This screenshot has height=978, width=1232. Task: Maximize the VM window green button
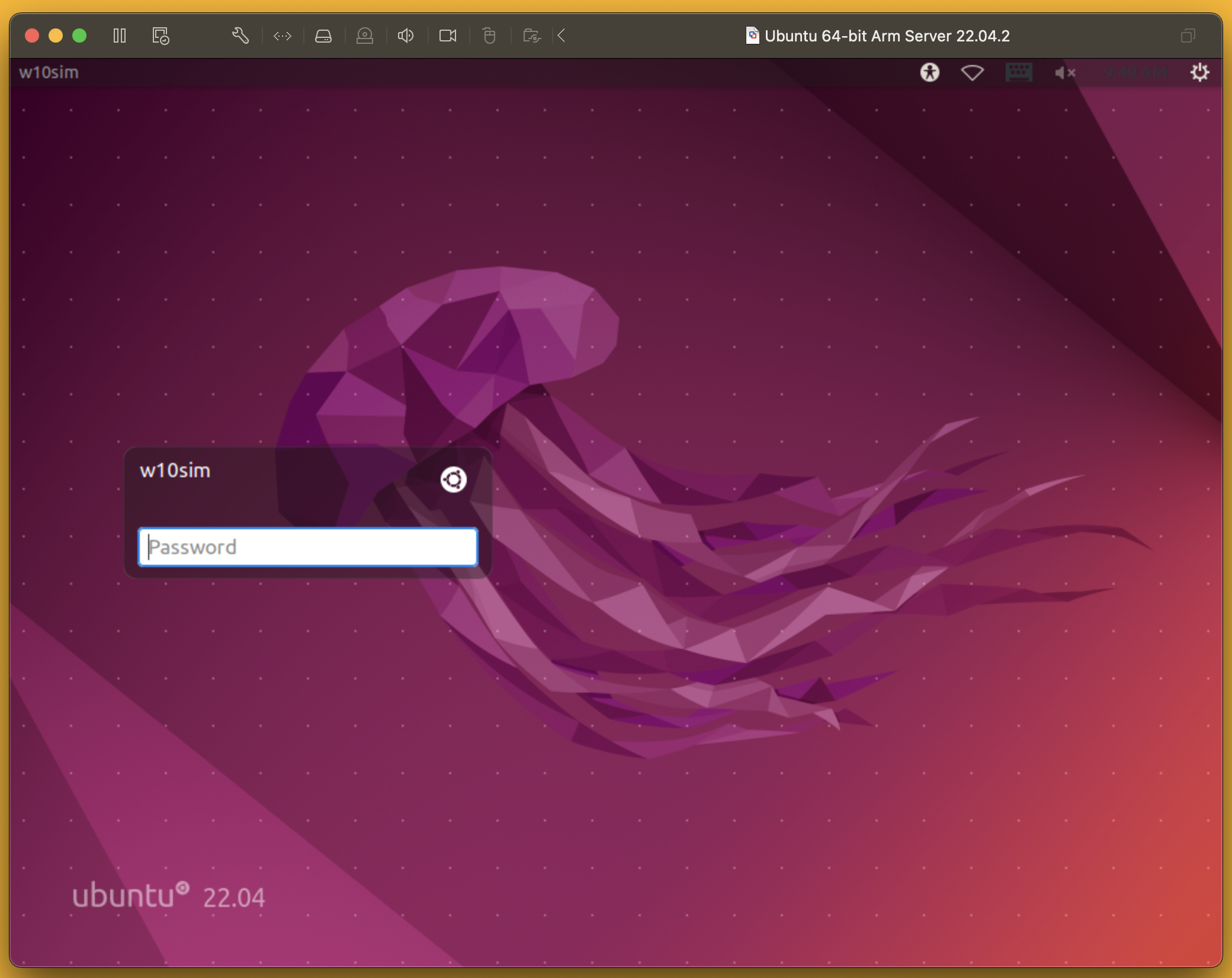(x=79, y=36)
